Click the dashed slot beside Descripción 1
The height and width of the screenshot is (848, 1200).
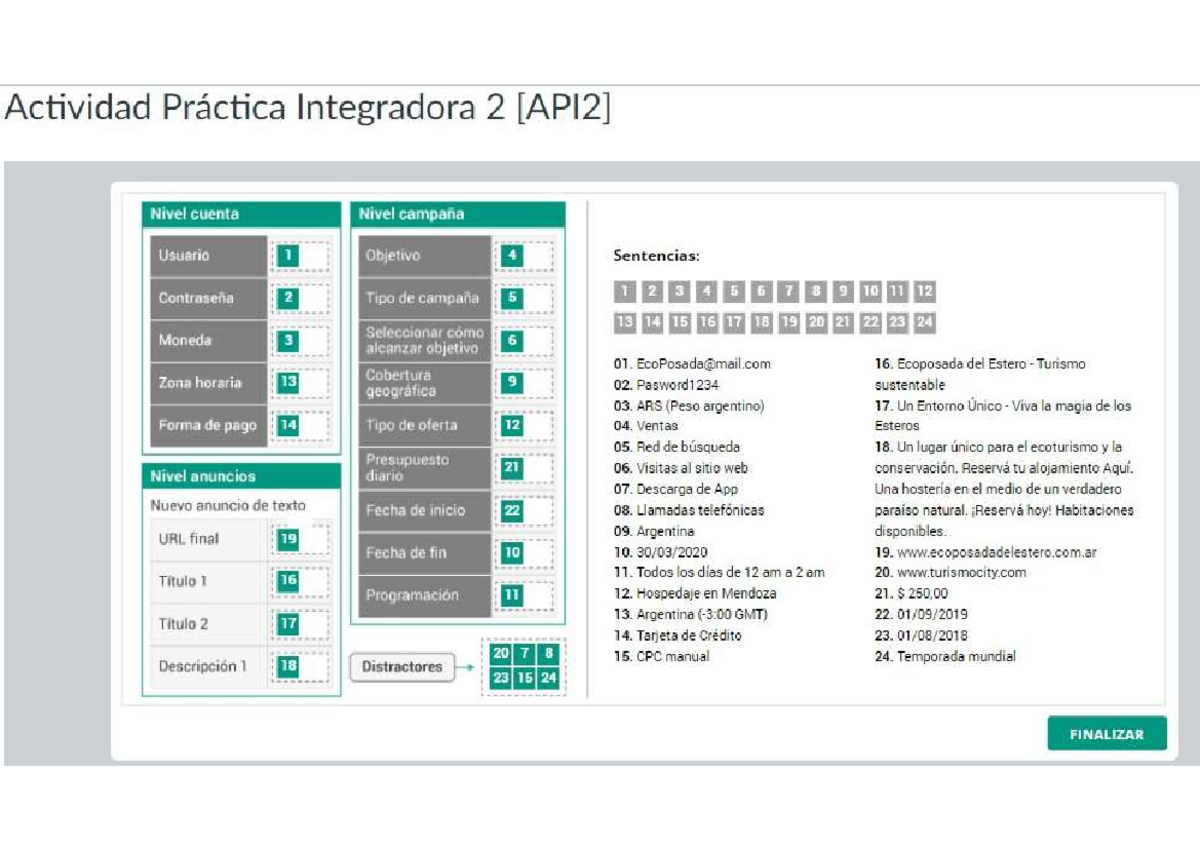pyautogui.click(x=300, y=666)
